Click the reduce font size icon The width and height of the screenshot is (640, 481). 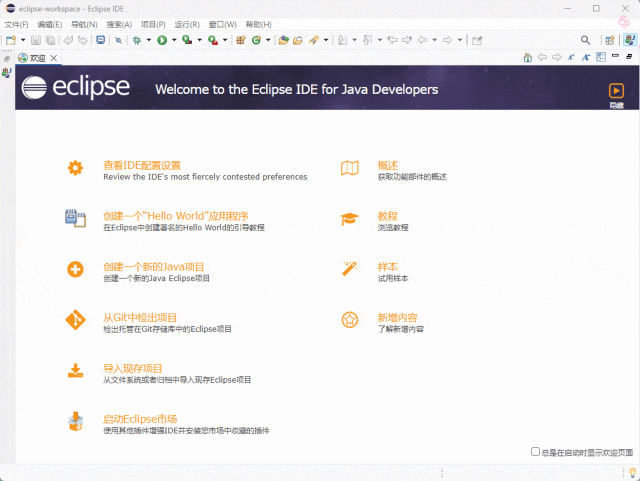point(571,57)
